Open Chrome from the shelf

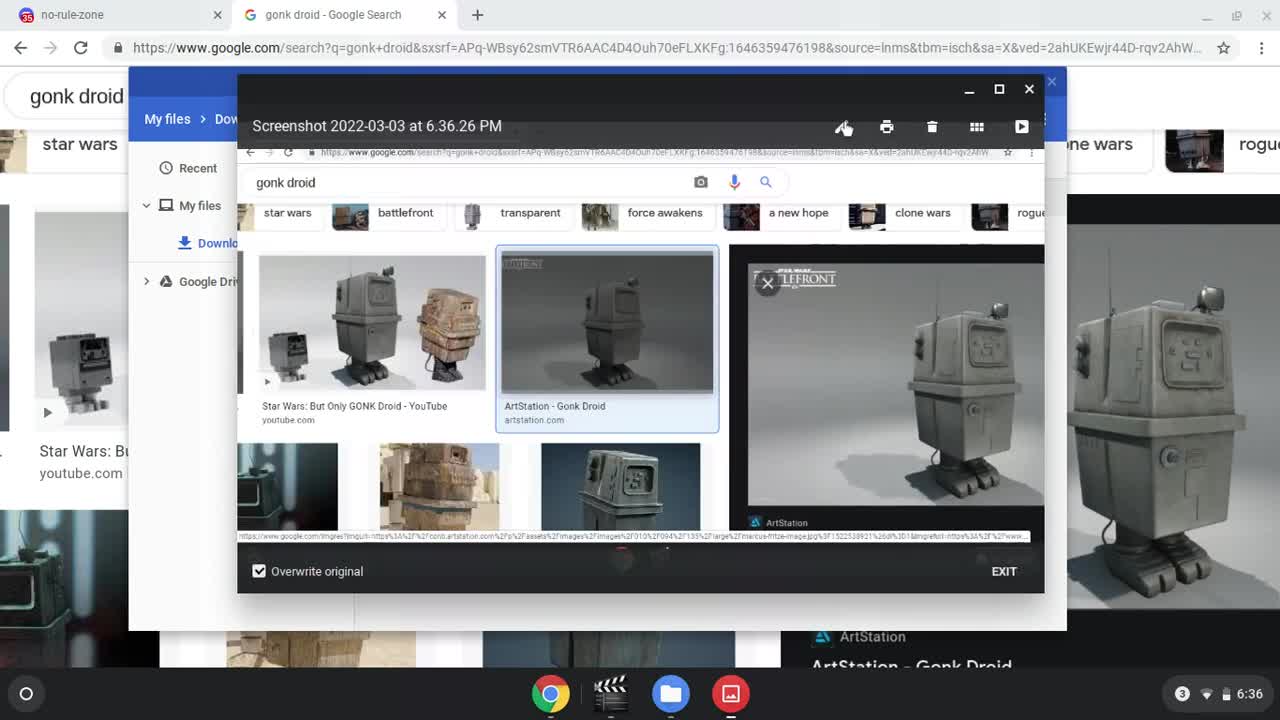[550, 694]
